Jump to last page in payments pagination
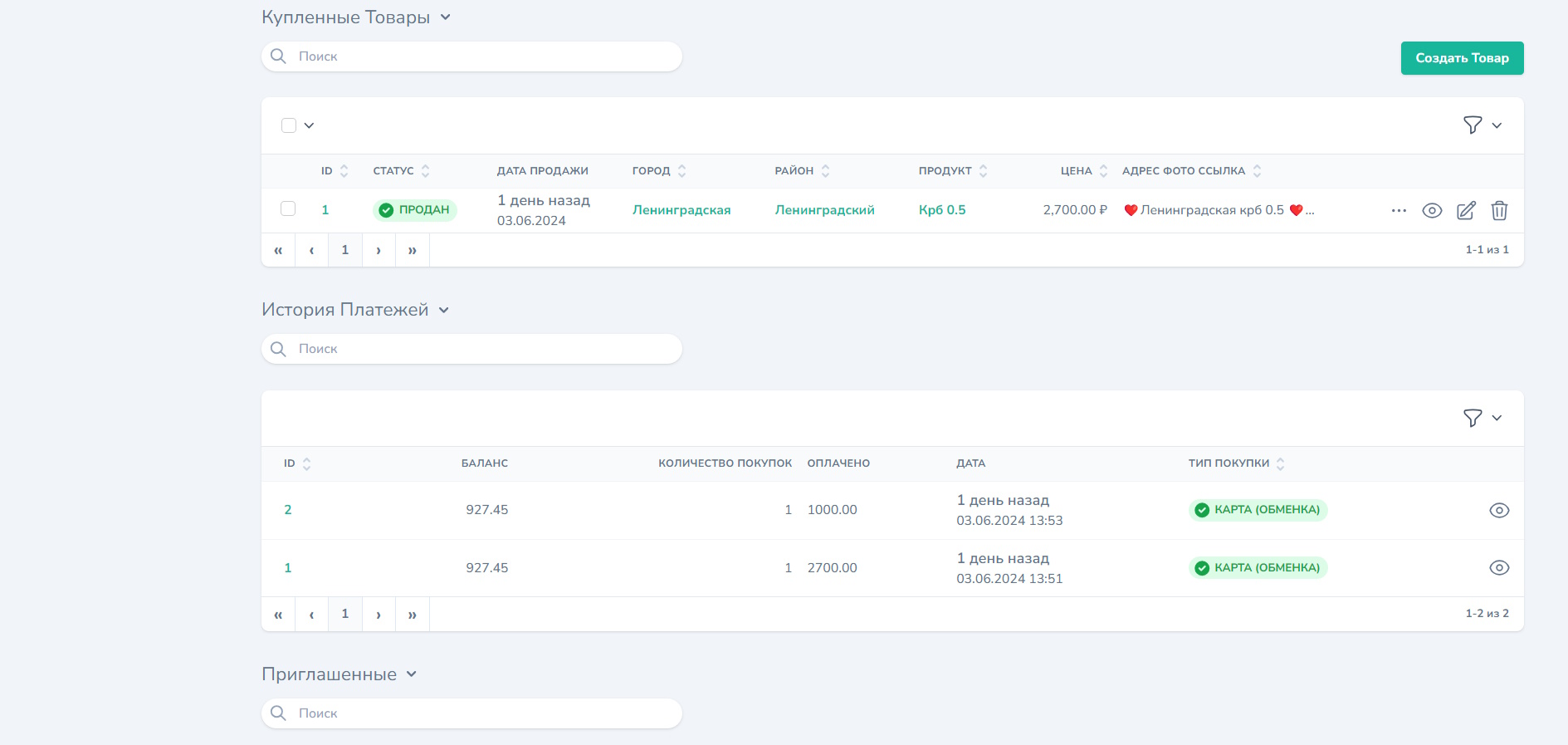The image size is (1568, 745). [412, 615]
